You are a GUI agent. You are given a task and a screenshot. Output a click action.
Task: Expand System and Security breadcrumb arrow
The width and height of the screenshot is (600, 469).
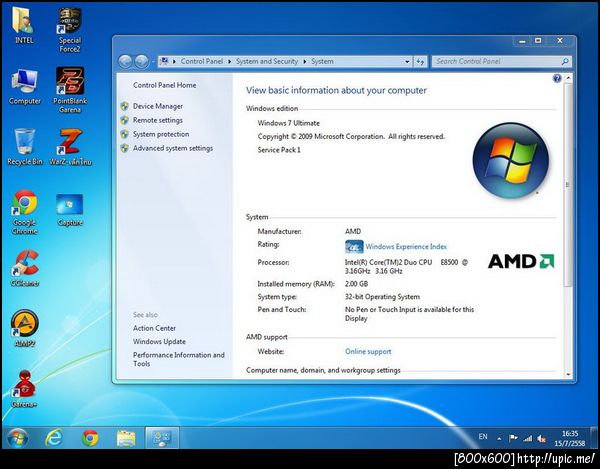pos(305,62)
